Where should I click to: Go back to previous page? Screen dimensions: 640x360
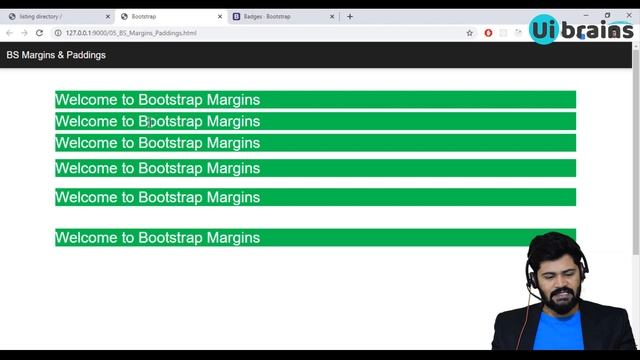[9, 33]
